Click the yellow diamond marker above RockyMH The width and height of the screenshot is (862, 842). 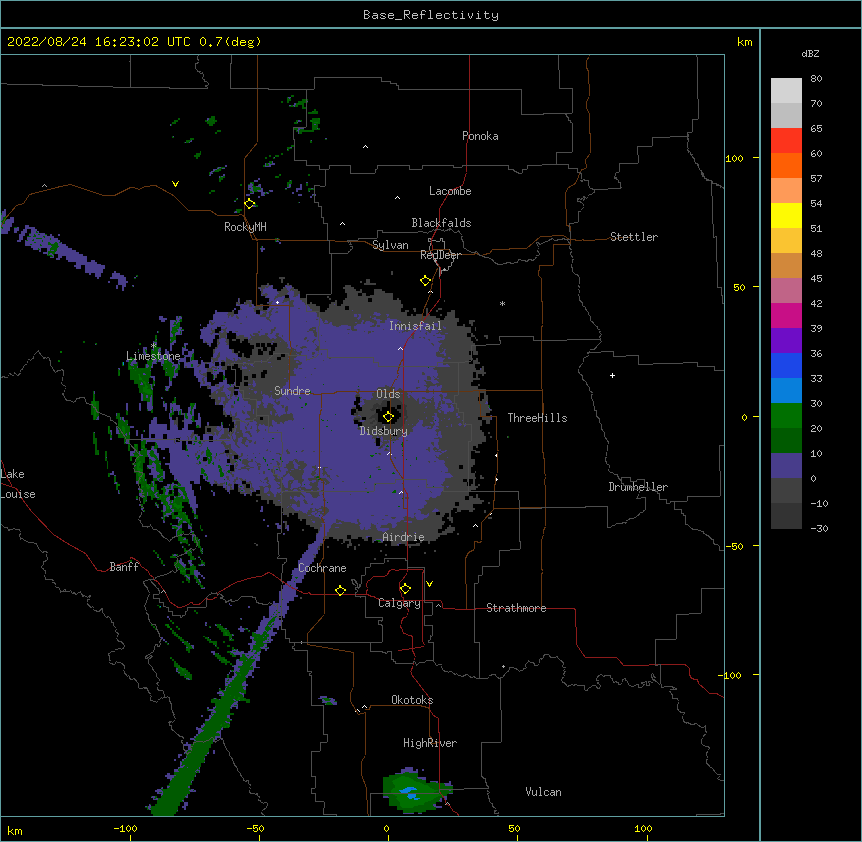click(250, 204)
